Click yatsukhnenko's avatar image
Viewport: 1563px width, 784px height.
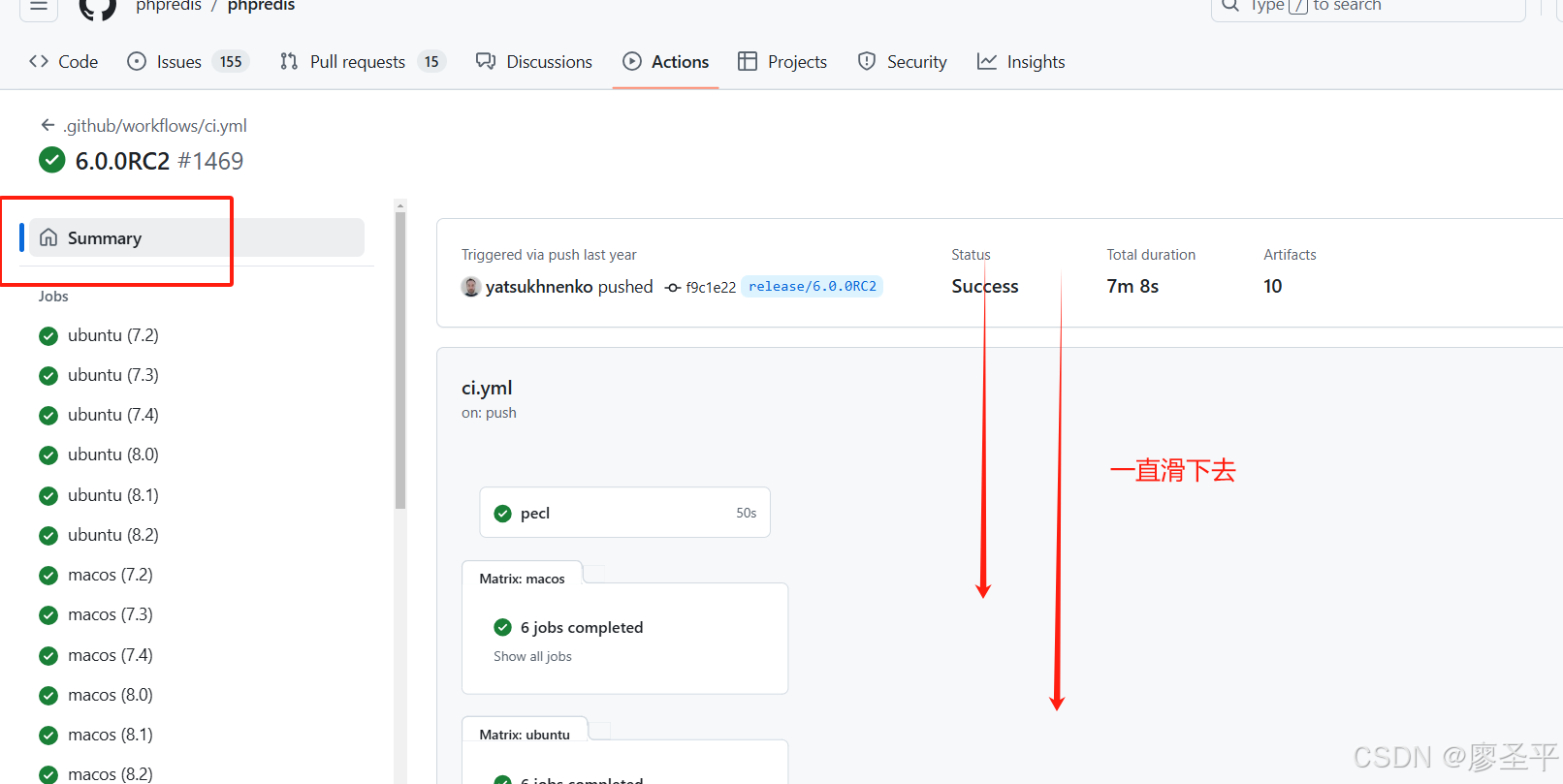click(471, 287)
